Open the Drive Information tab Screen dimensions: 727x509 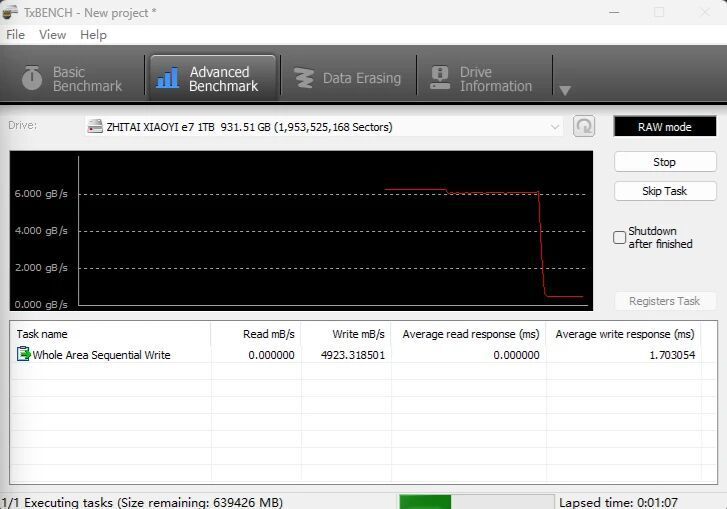[x=483, y=78]
